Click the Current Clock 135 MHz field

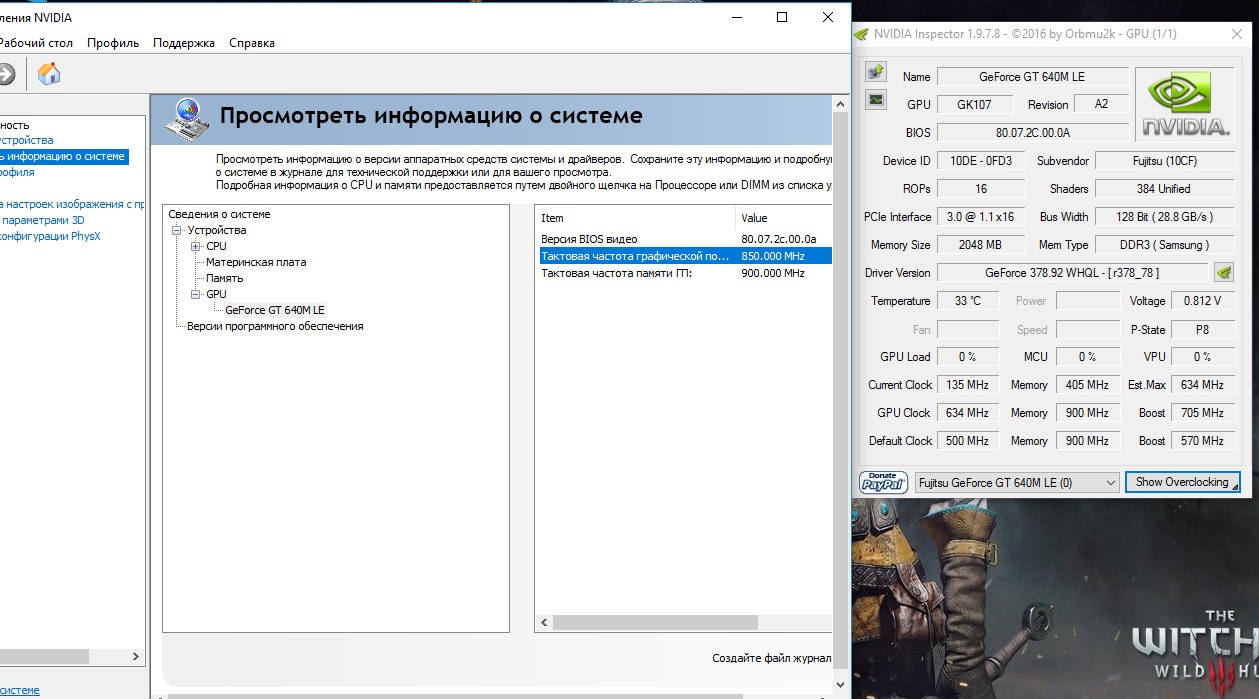pyautogui.click(x=968, y=385)
